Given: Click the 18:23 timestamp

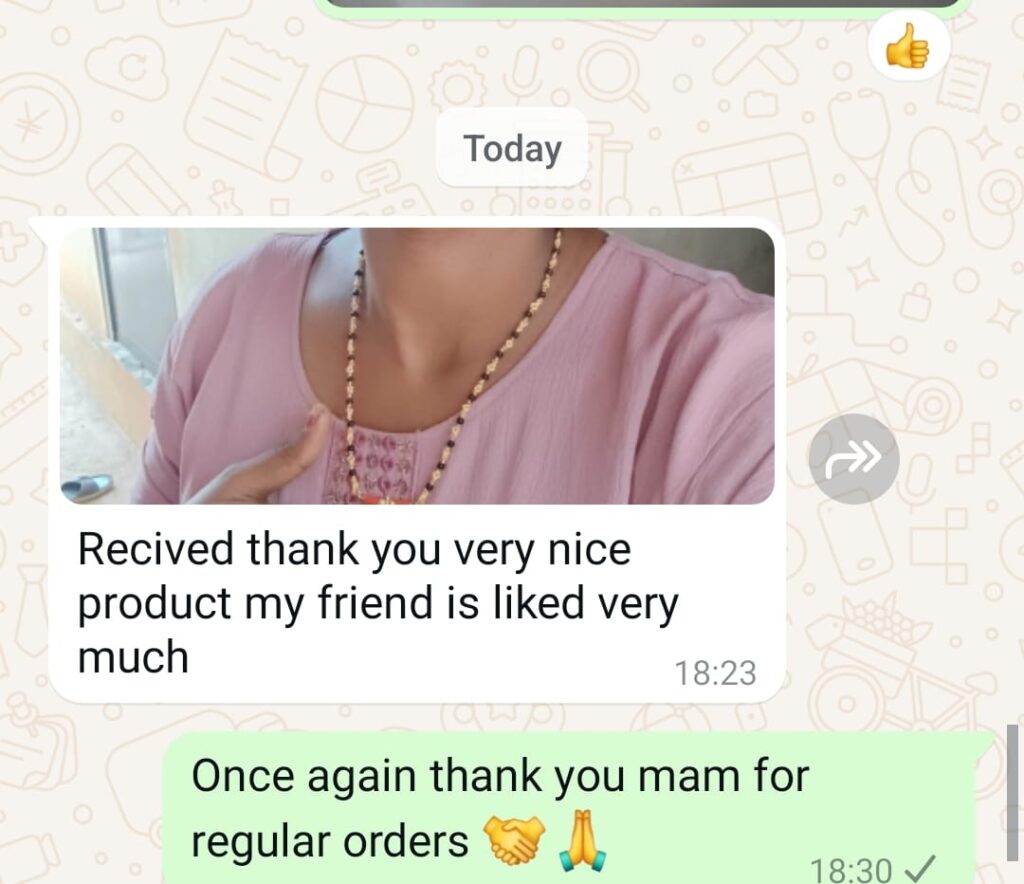Looking at the screenshot, I should [x=715, y=673].
